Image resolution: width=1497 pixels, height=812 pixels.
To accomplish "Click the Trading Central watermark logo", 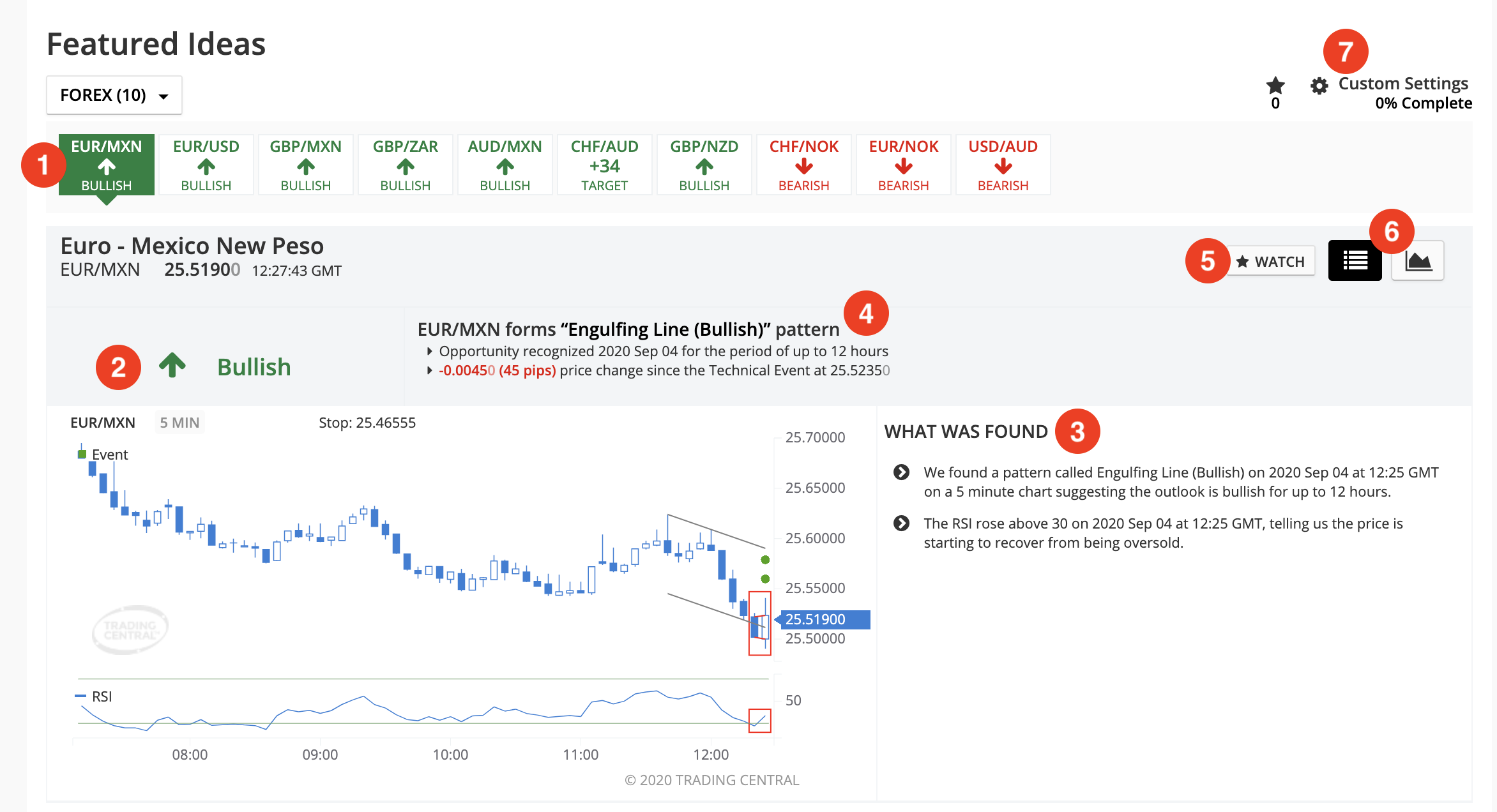I will (x=130, y=629).
